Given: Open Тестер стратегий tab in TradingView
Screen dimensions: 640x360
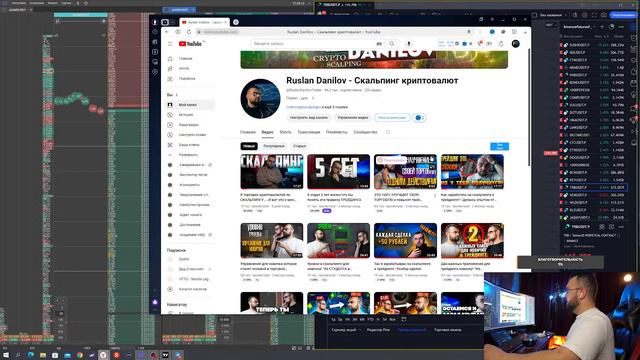Looking at the screenshot, I should (x=412, y=330).
